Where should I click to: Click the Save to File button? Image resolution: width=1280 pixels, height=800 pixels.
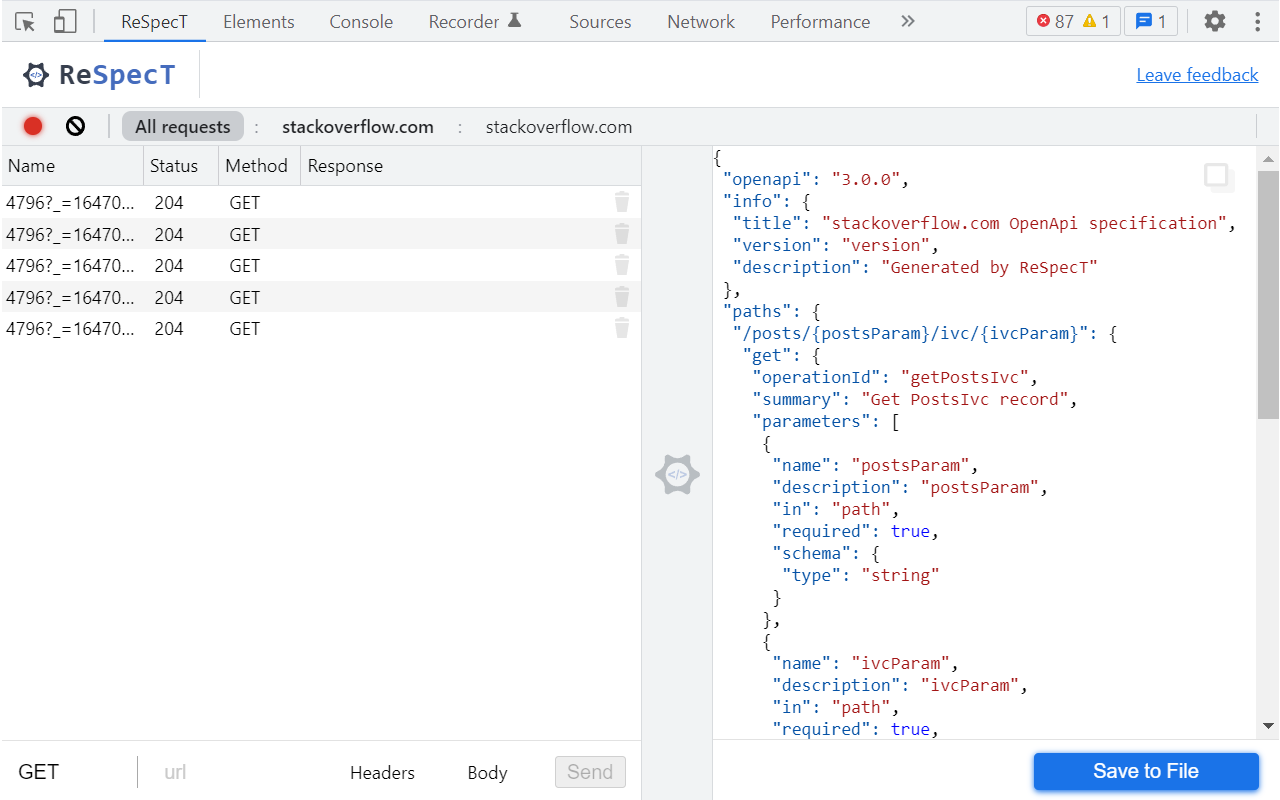(x=1145, y=771)
